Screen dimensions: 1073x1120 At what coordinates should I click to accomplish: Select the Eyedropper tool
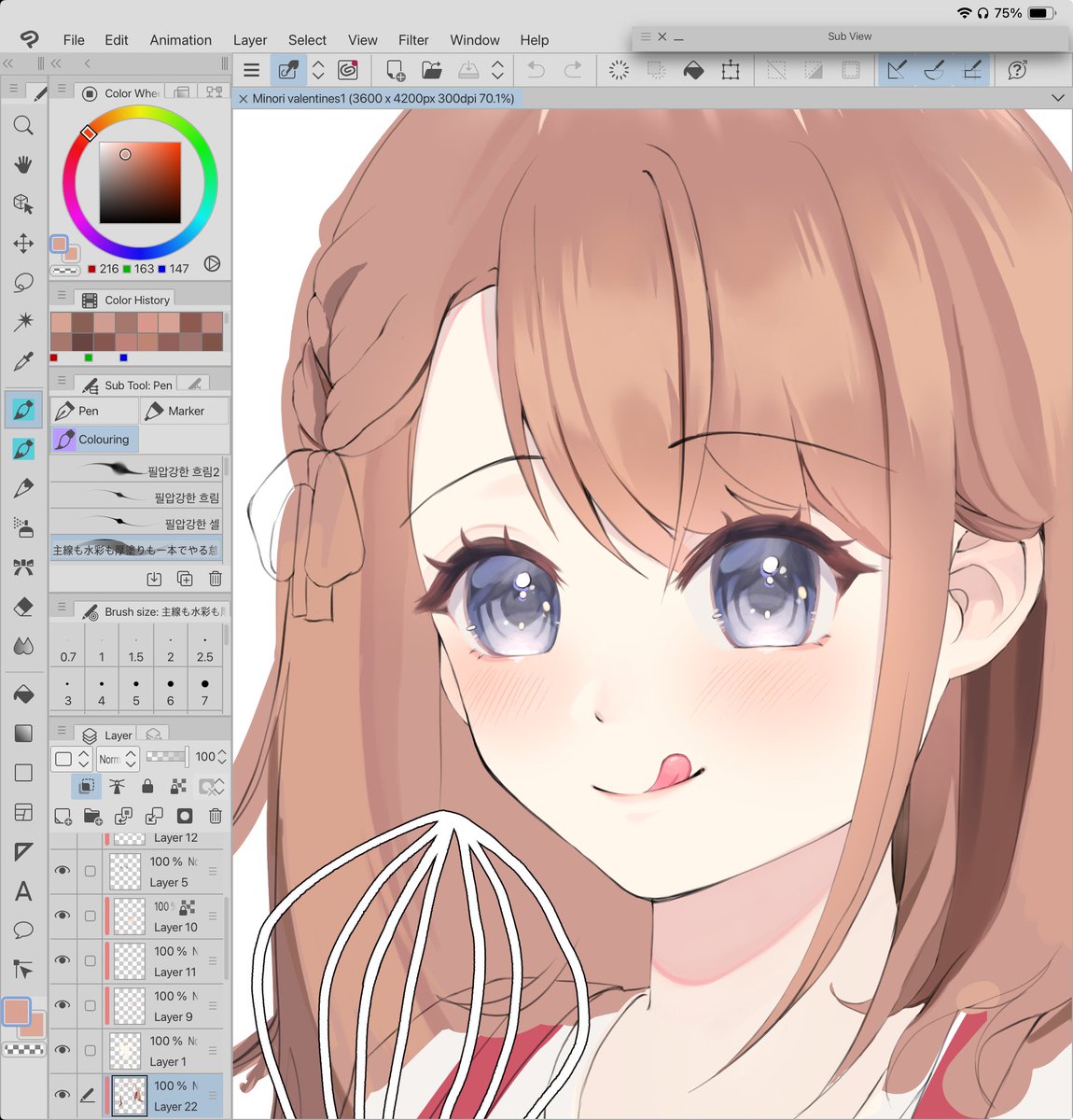pyautogui.click(x=23, y=361)
